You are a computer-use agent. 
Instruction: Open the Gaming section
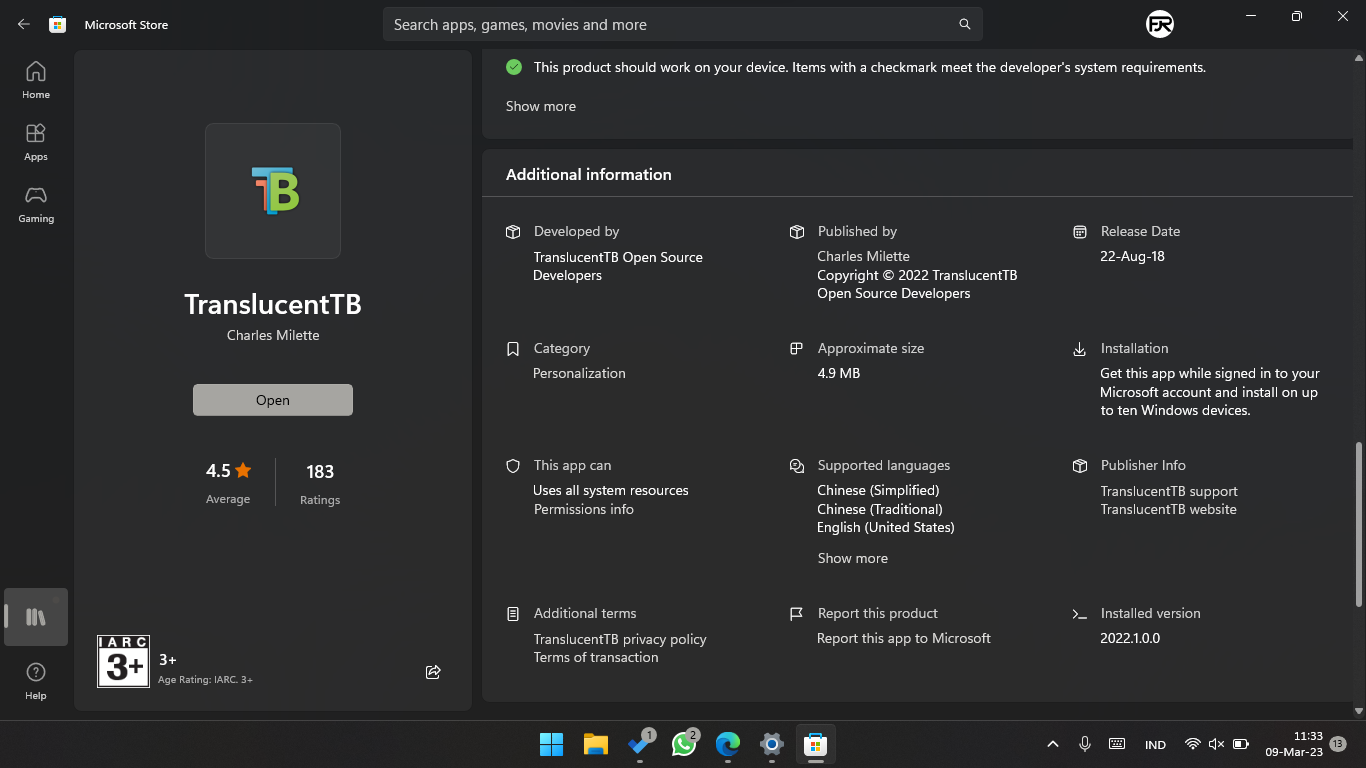[35, 204]
